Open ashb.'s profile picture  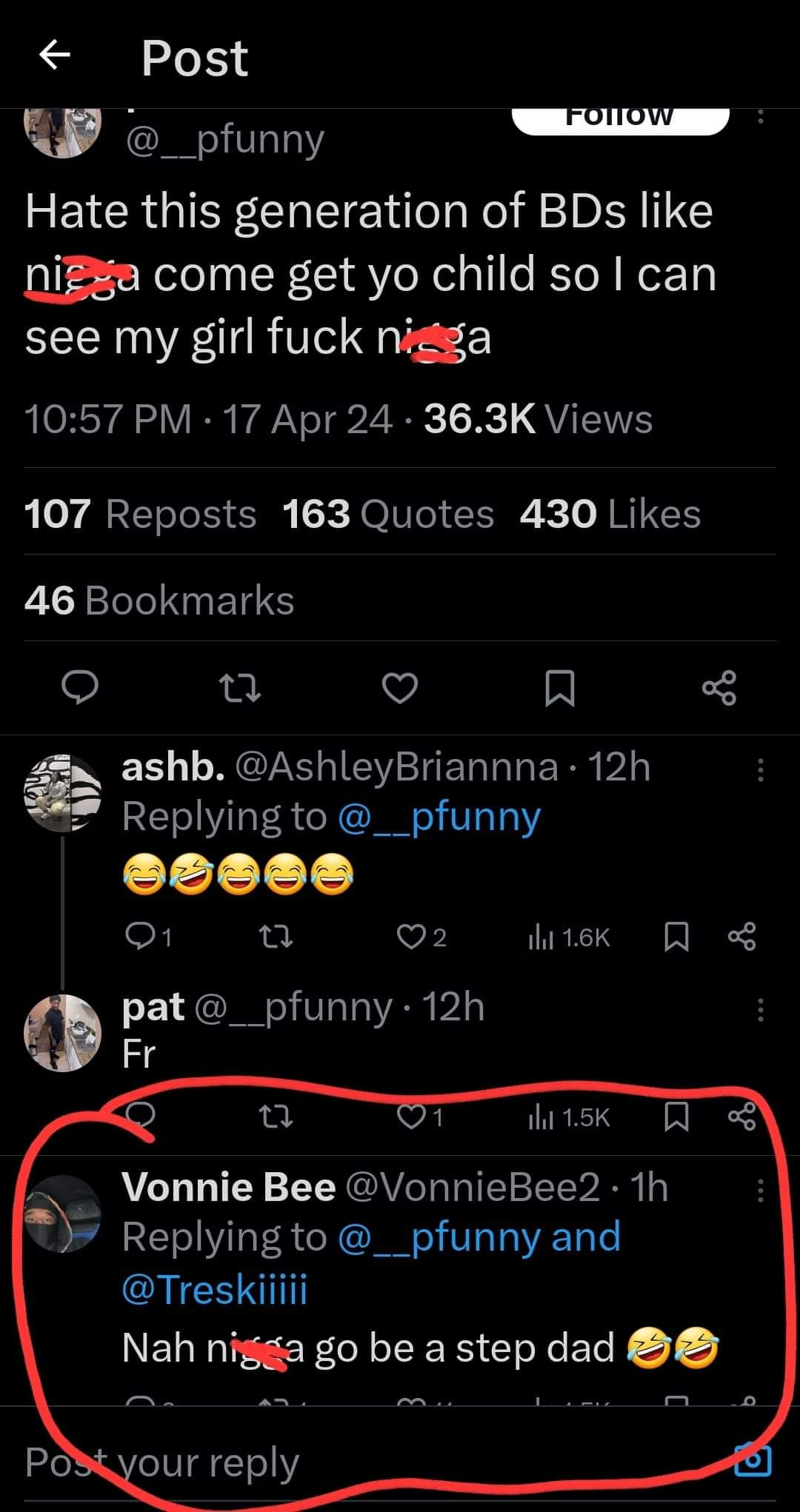point(62,793)
